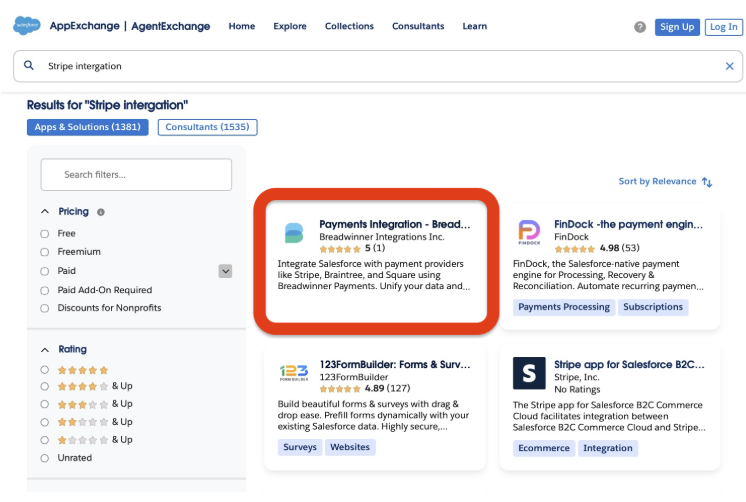
Task: Click the sort arrows icon next to Relevance
Action: coord(707,182)
